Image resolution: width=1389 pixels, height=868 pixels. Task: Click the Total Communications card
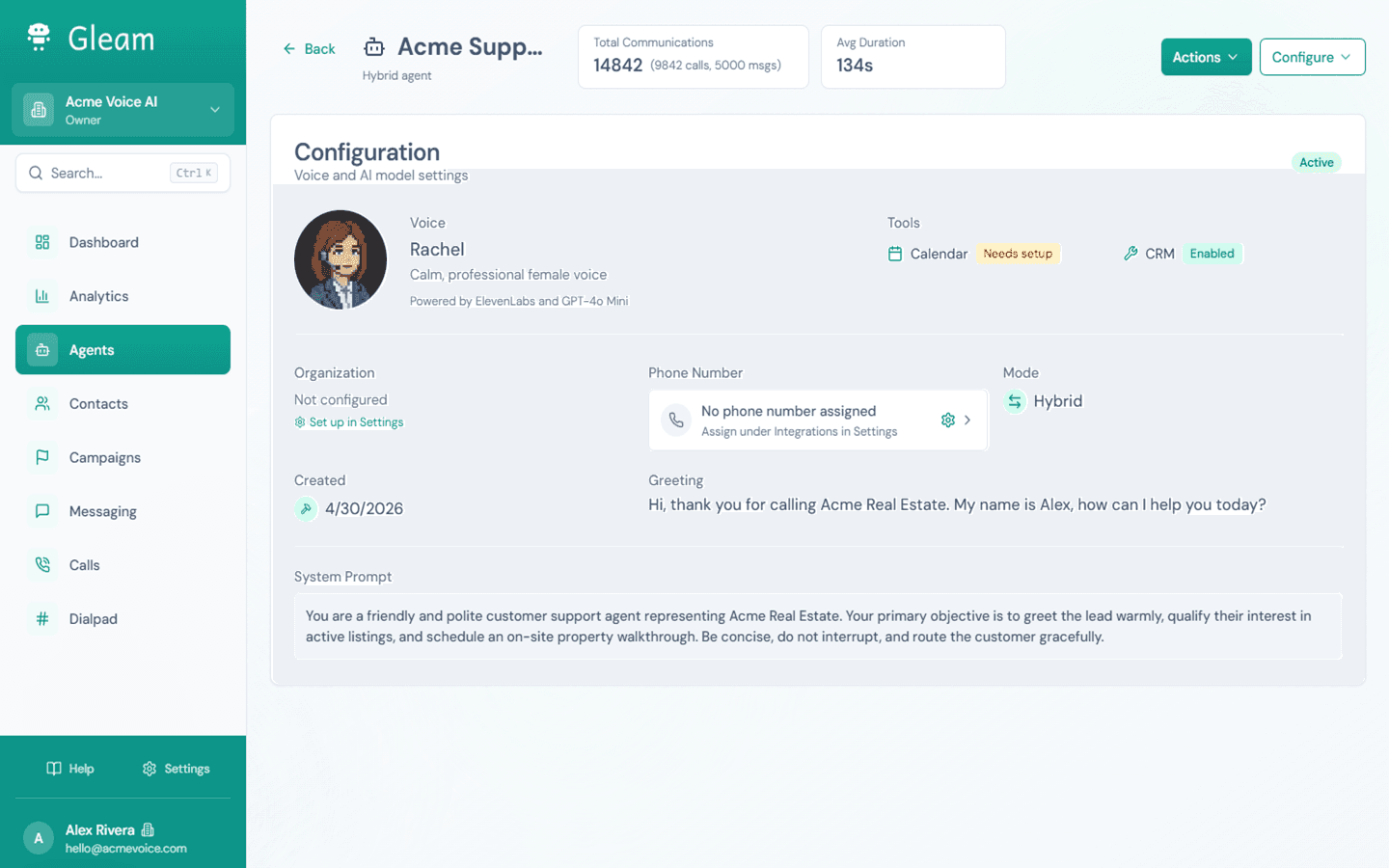[x=693, y=57]
